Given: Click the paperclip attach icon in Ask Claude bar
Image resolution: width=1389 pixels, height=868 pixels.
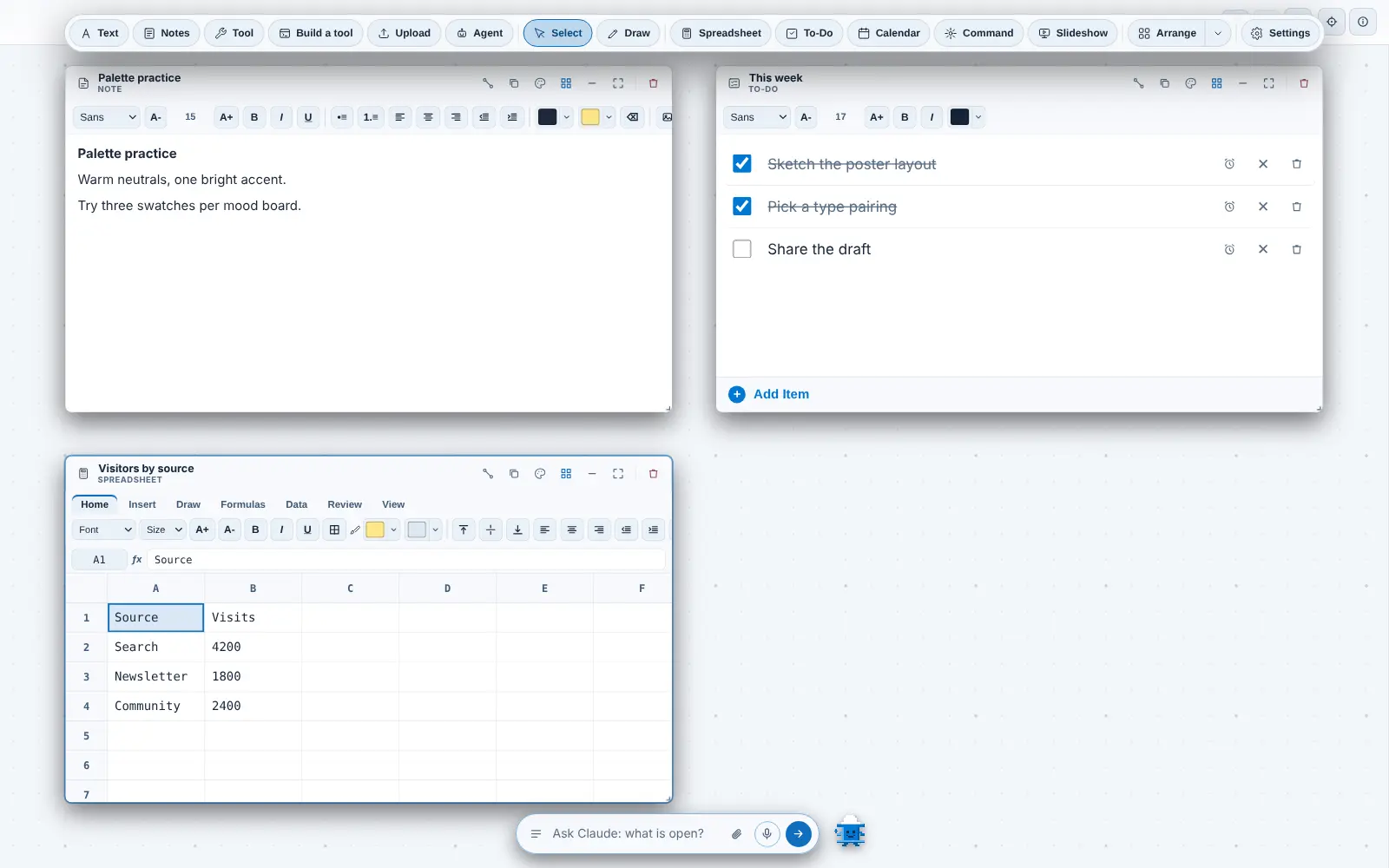Looking at the screenshot, I should pos(736,833).
